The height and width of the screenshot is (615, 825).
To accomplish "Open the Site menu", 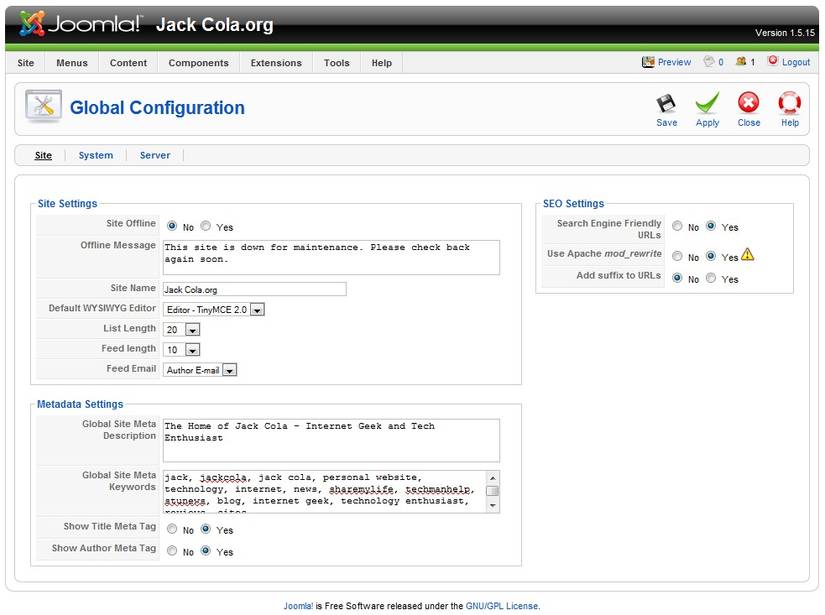I will (x=26, y=63).
